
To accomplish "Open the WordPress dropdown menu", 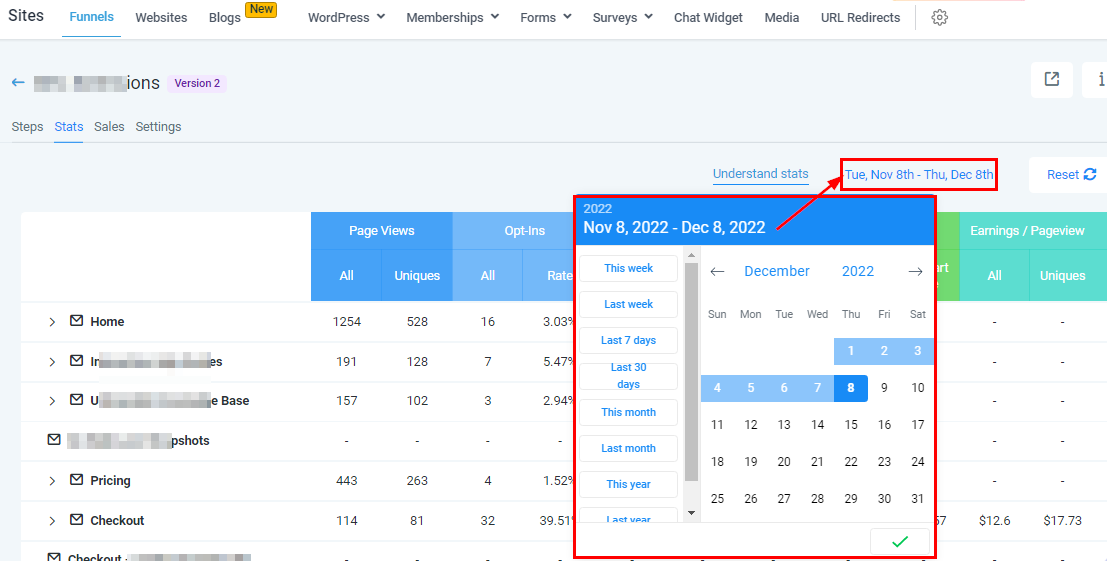I will tap(346, 18).
